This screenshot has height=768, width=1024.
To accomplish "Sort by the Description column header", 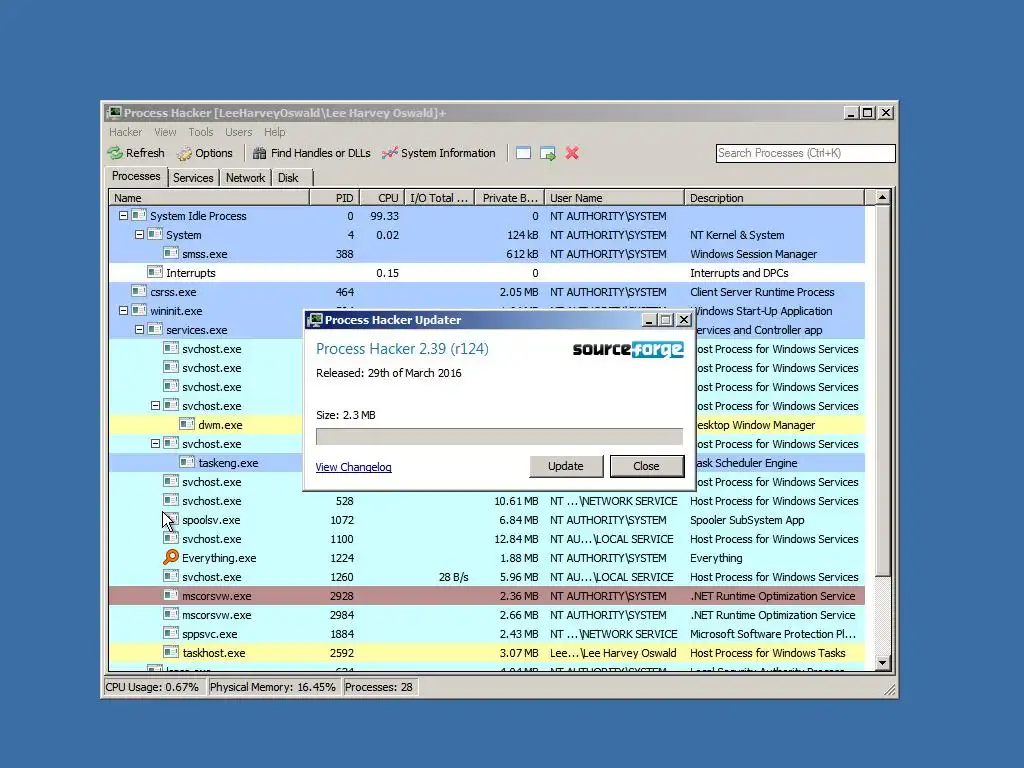I will coord(775,197).
